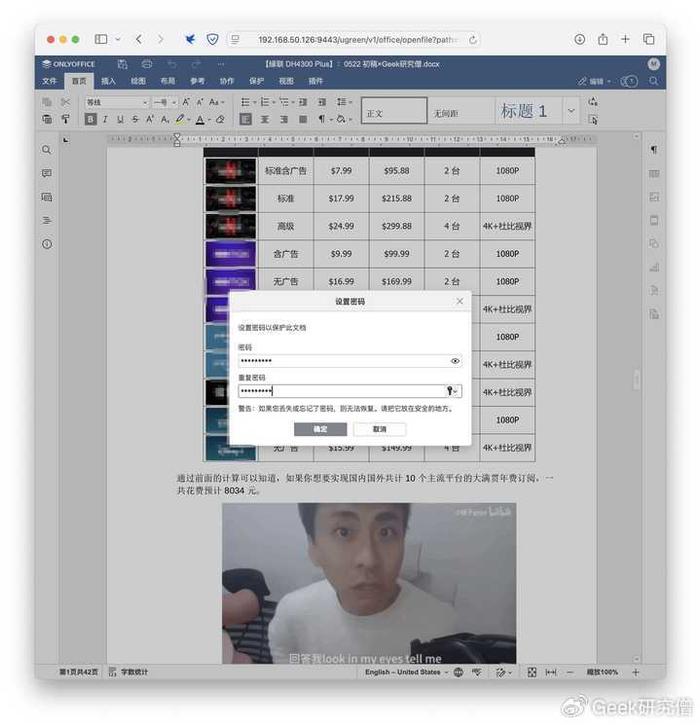Open the chat panel in left sidebar
Viewport: 700px width, 725px height.
(47, 197)
